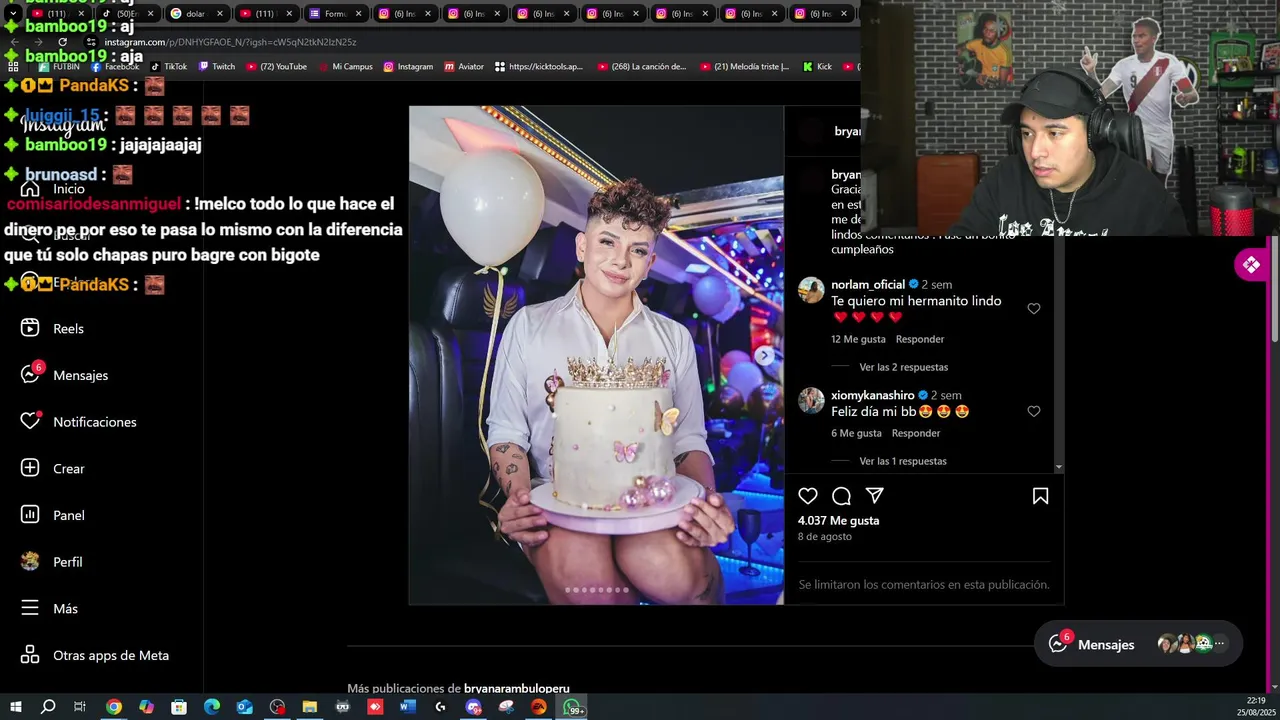This screenshot has width=1280, height=720.
Task: Open Windows taskbar search
Action: (47, 707)
